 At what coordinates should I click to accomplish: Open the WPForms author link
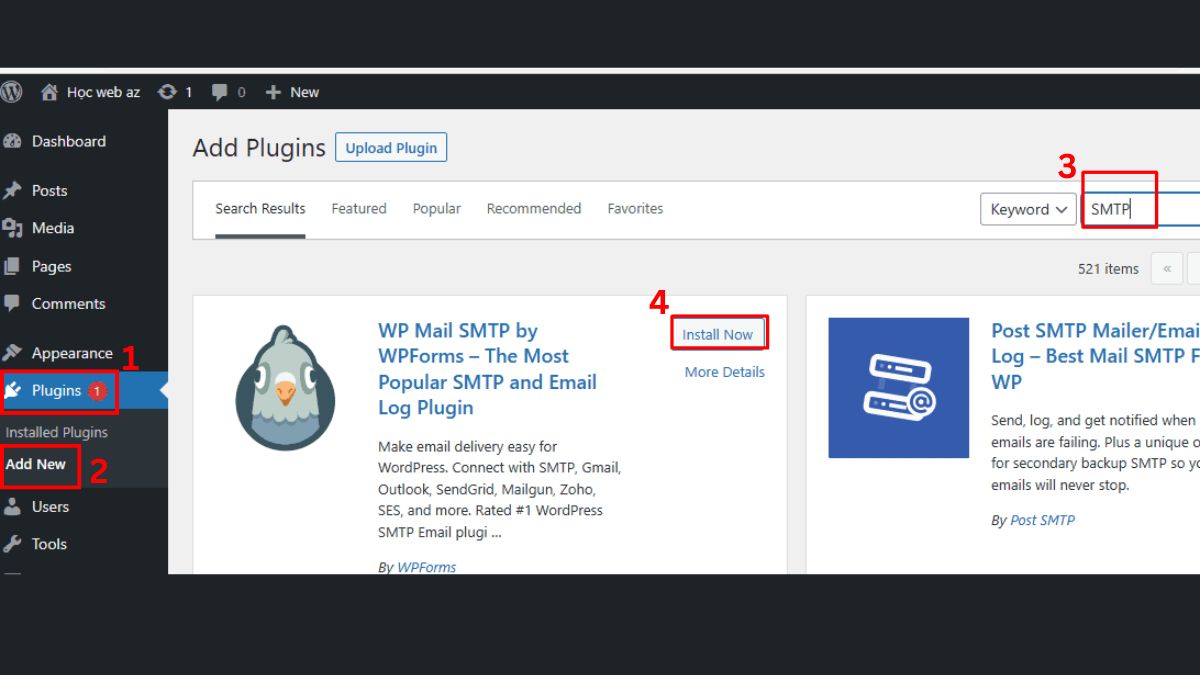point(426,567)
